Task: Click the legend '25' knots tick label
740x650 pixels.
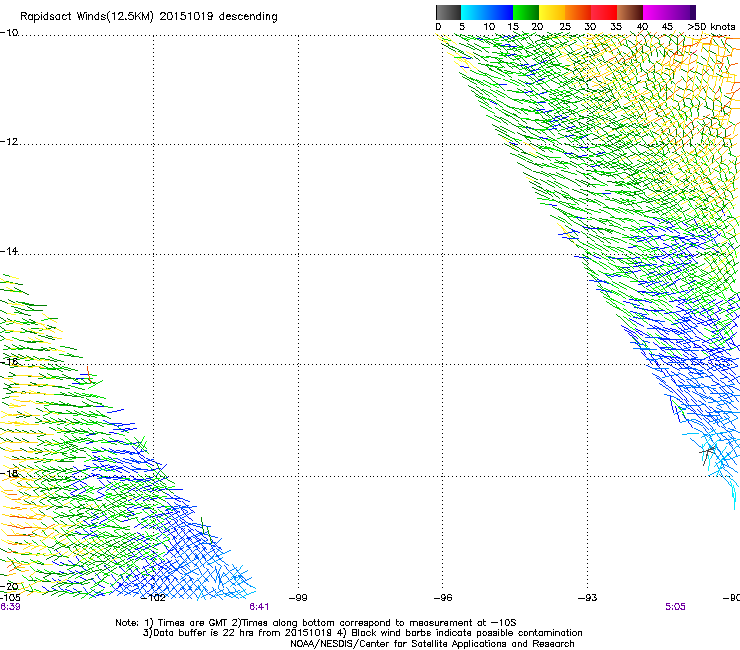Action: pyautogui.click(x=565, y=27)
